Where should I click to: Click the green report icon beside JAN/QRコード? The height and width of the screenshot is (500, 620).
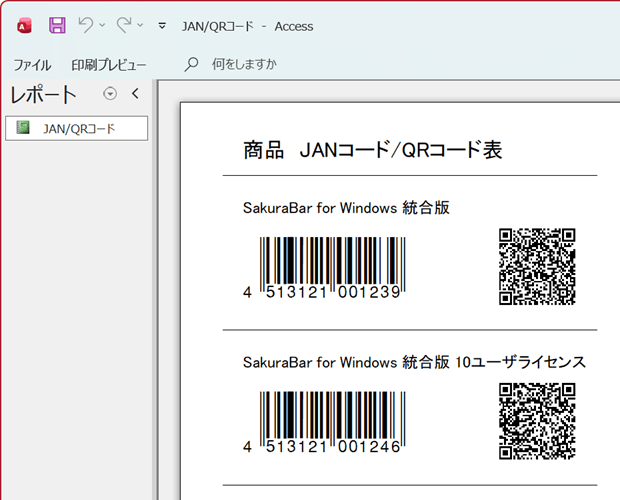[23, 128]
